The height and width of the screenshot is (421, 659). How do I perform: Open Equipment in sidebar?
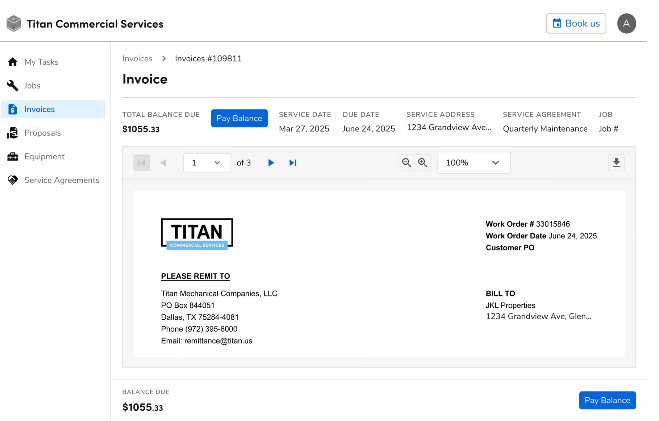pyautogui.click(x=53, y=156)
